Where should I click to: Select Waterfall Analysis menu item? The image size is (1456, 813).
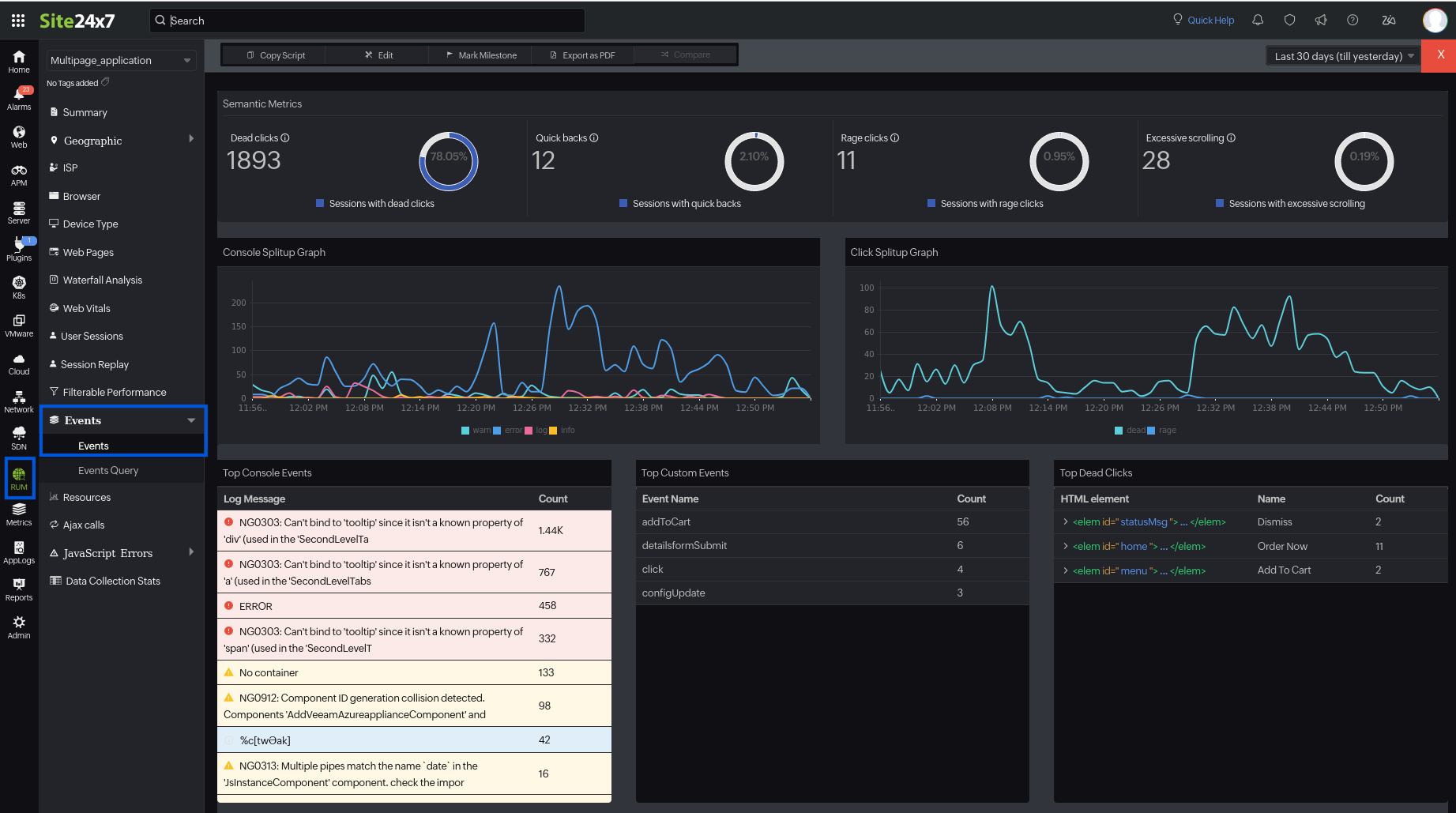[x=103, y=280]
